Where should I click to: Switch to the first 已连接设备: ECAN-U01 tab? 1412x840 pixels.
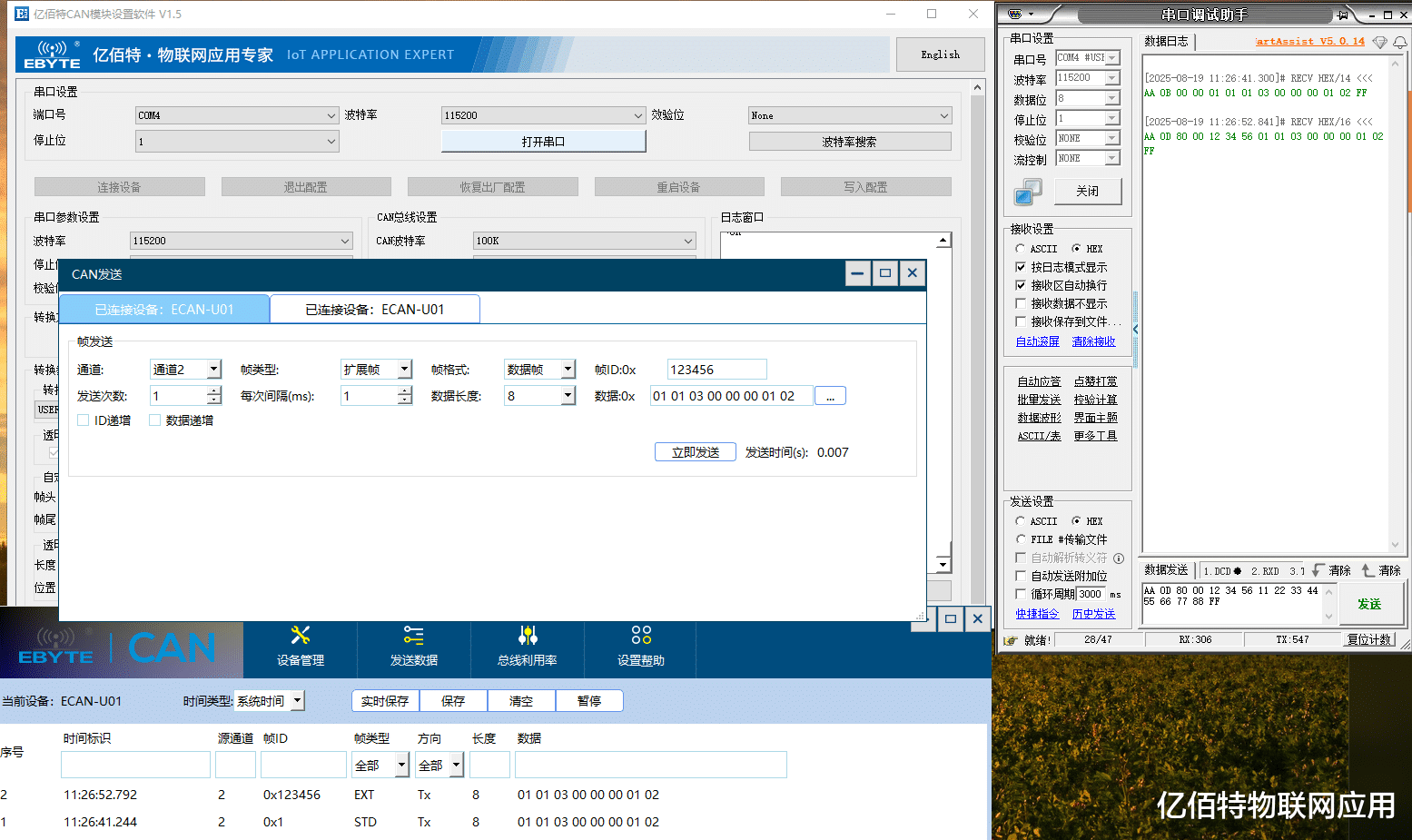164,309
